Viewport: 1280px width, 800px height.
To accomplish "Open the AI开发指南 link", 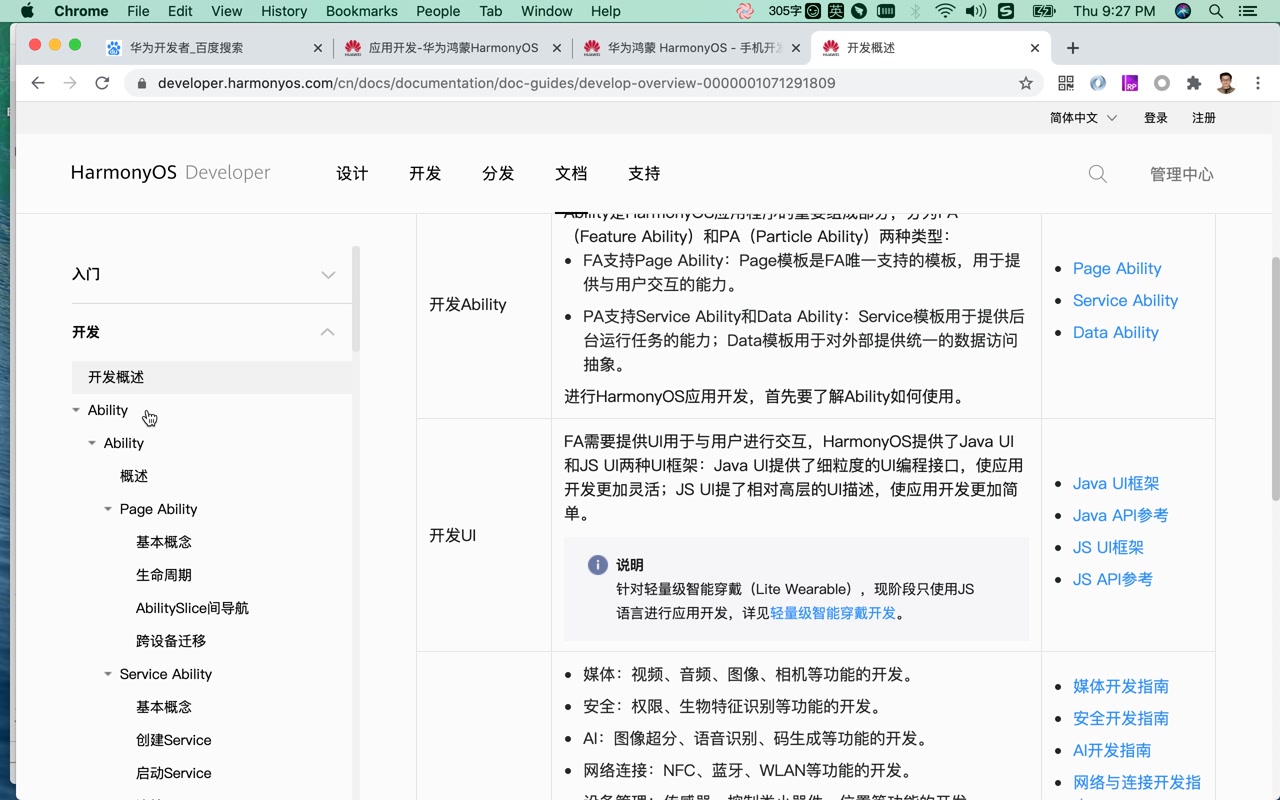I will [x=1112, y=751].
